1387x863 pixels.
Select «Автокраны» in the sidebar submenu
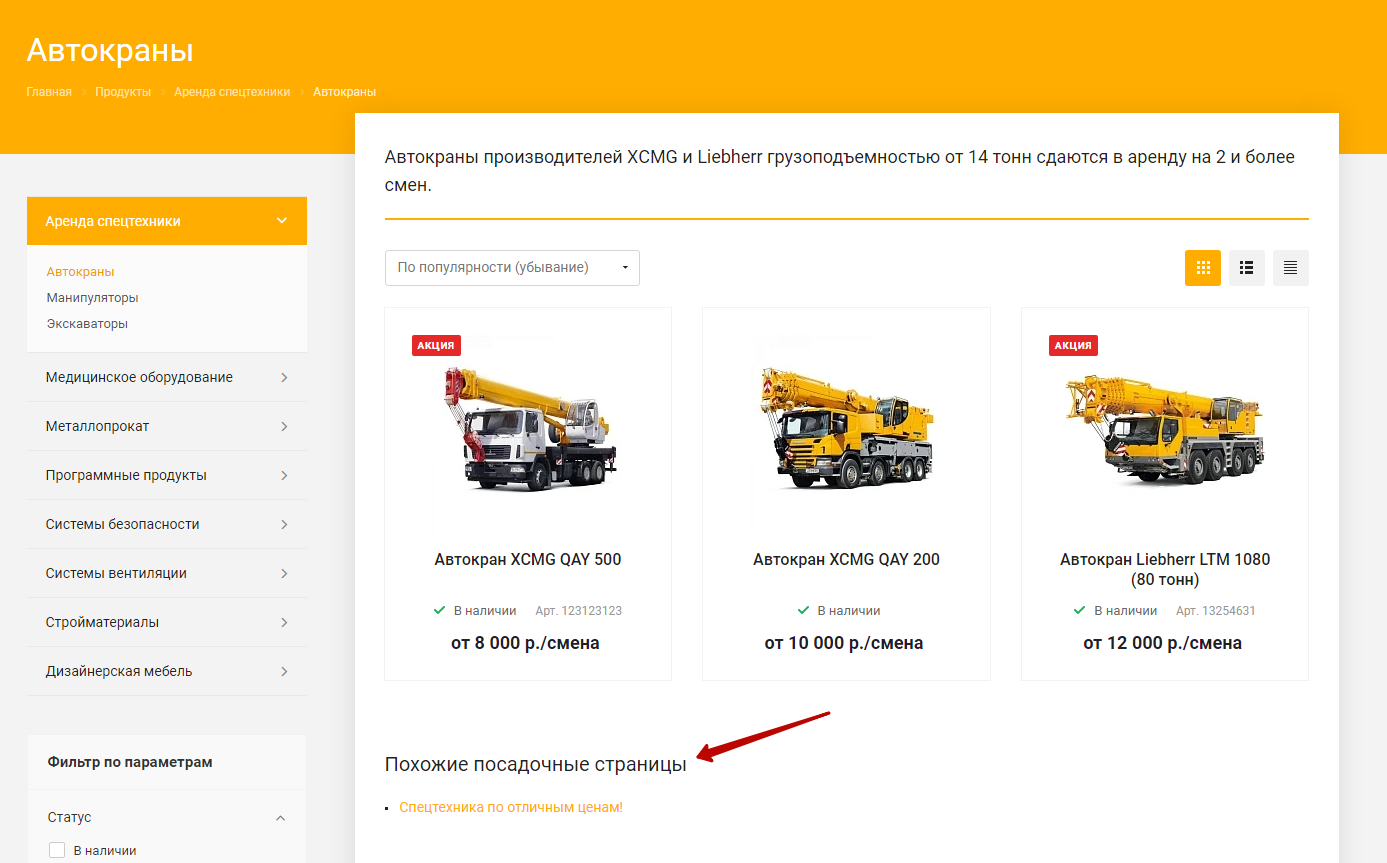coord(80,272)
